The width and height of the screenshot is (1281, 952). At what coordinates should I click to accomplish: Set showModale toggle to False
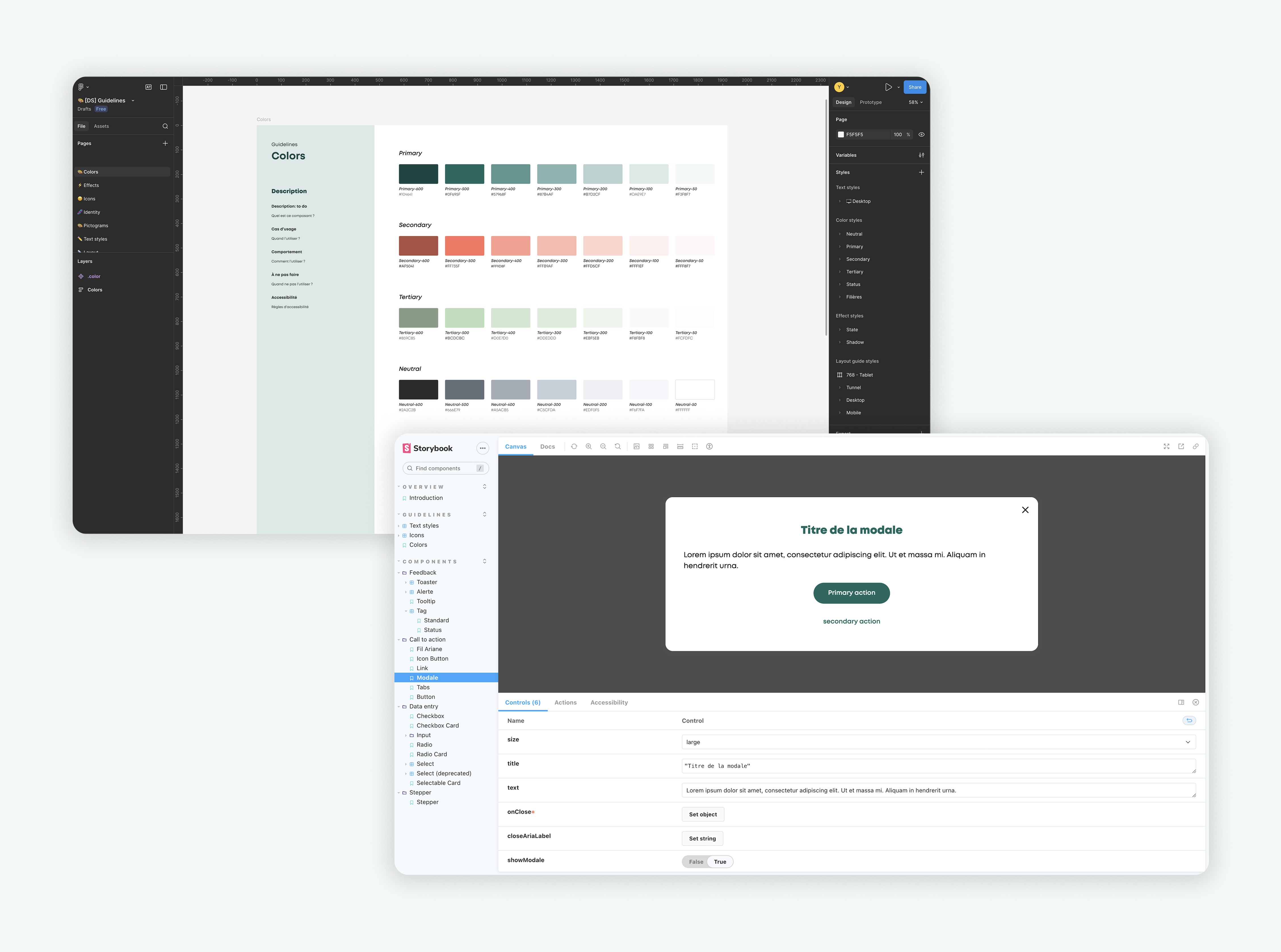[x=696, y=862]
